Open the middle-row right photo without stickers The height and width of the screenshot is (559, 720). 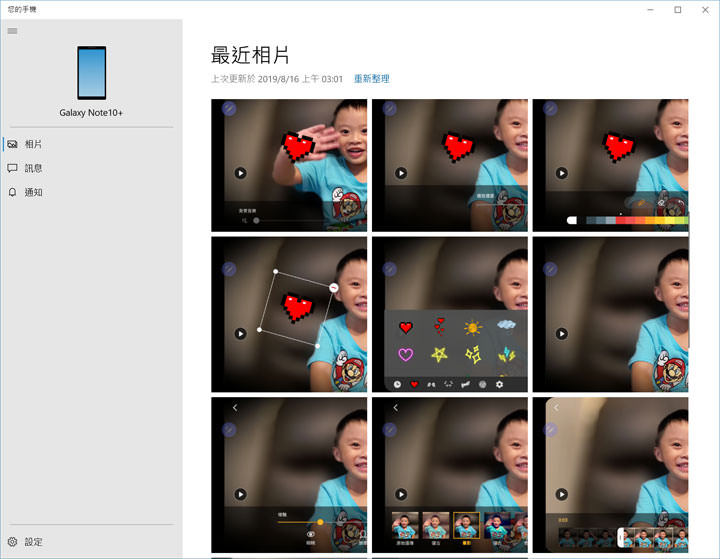tap(610, 314)
